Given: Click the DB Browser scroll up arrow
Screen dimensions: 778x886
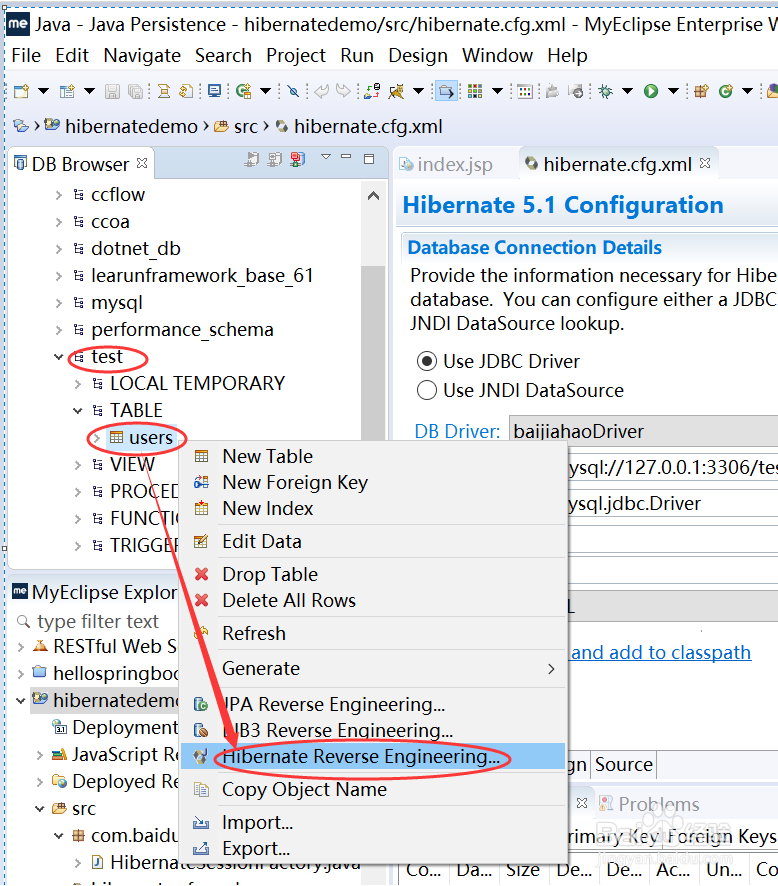Looking at the screenshot, I should coord(373,196).
